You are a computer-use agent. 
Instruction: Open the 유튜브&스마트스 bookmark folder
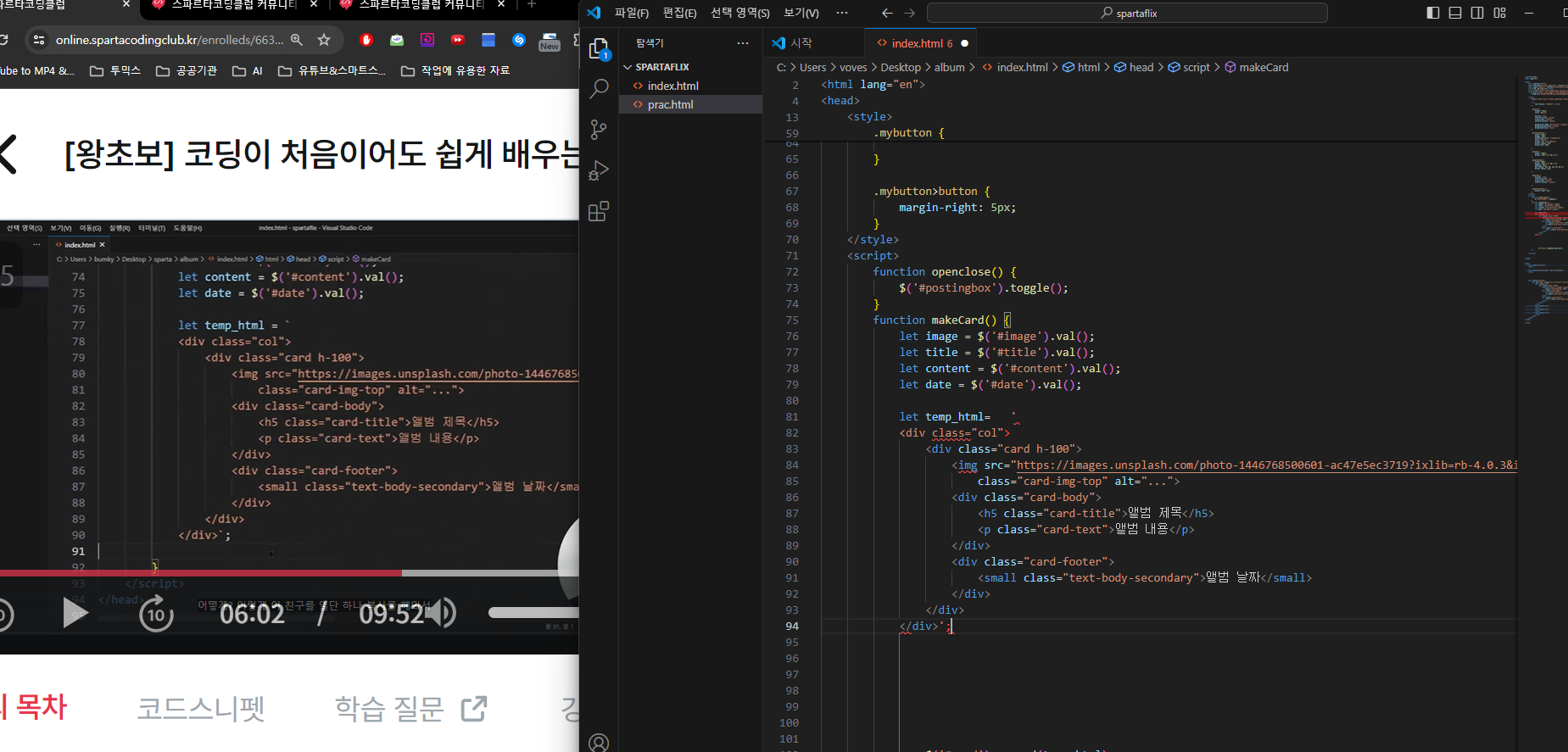(332, 70)
